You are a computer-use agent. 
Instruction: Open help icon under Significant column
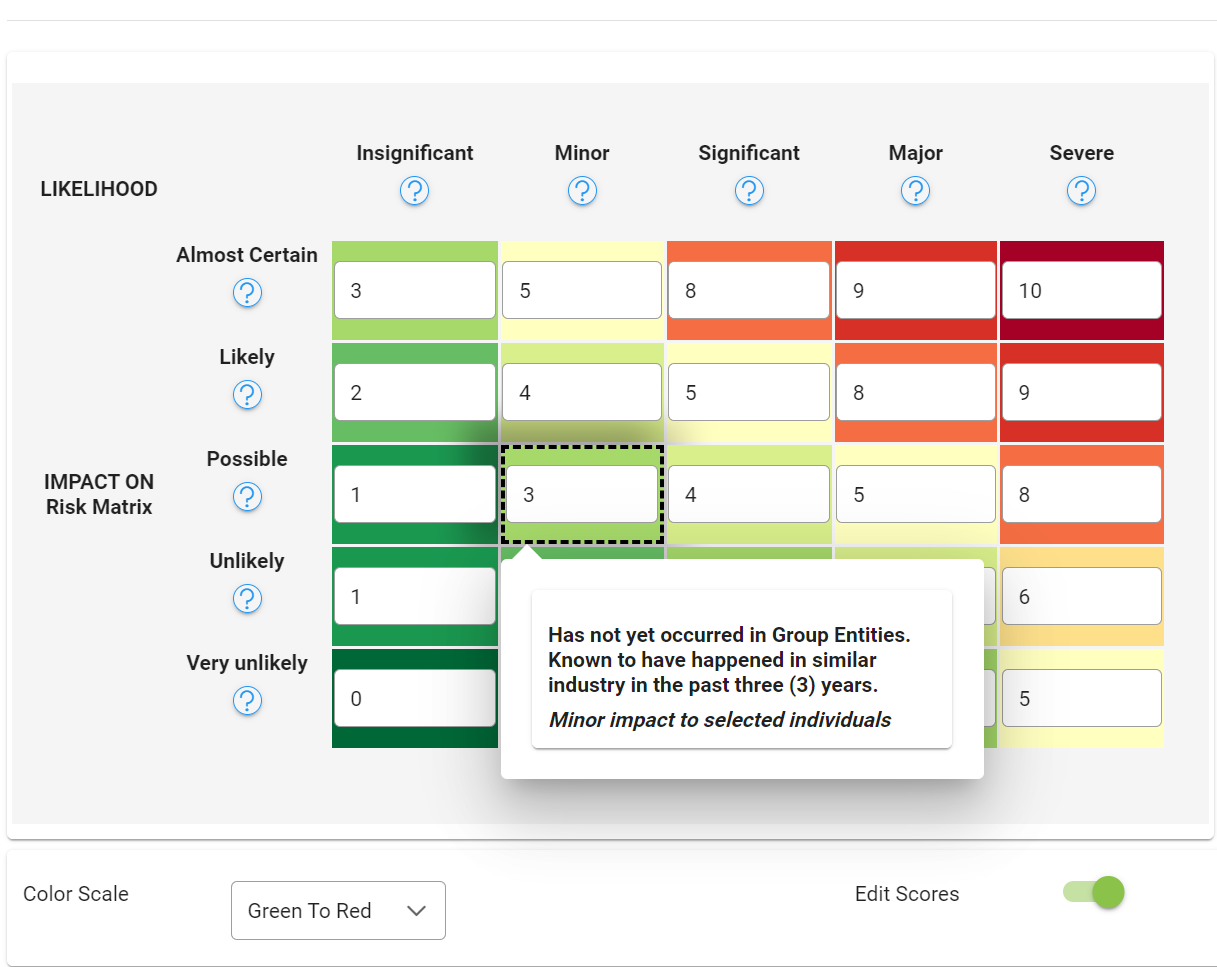(x=749, y=190)
